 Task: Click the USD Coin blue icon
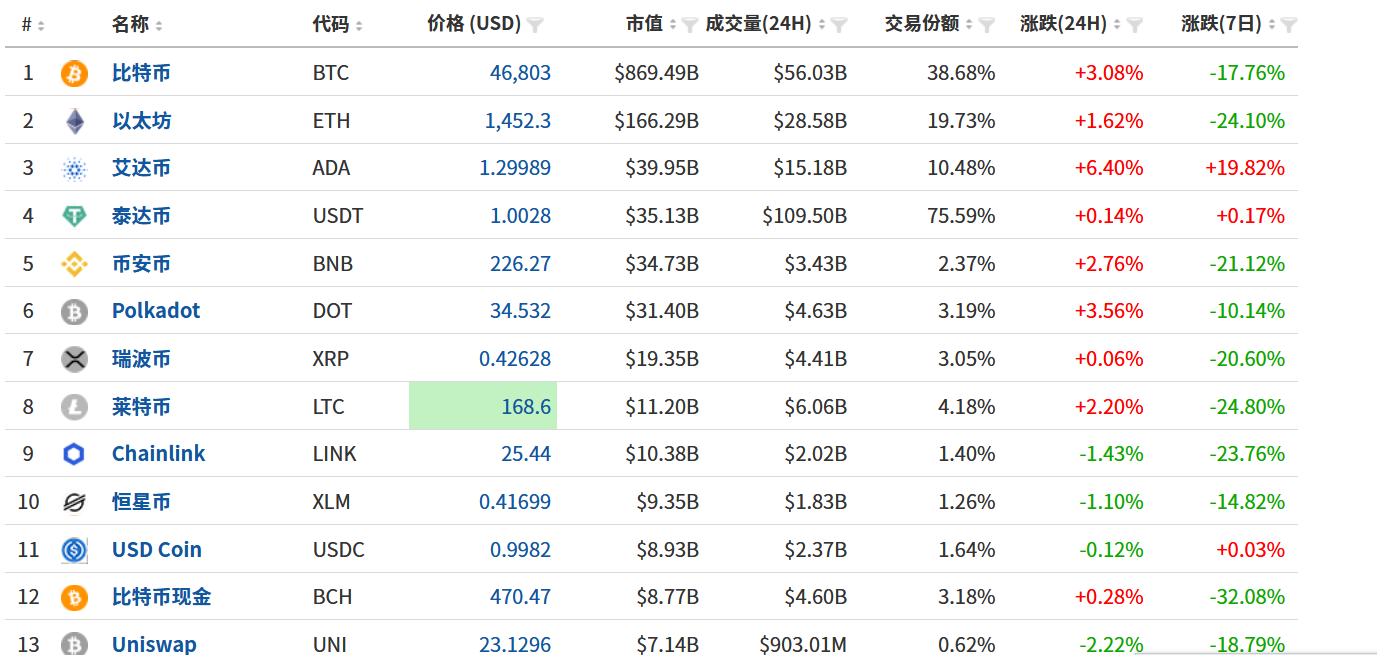74,550
